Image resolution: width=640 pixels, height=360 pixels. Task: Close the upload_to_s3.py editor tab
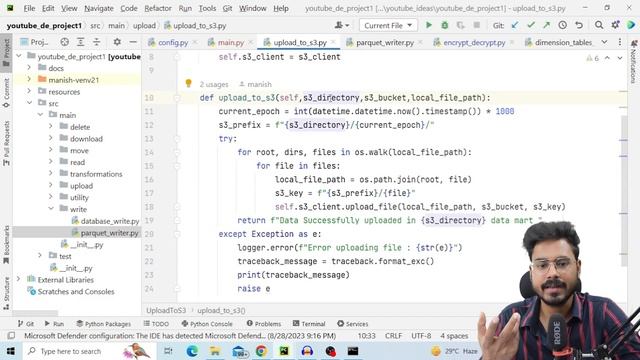tap(333, 42)
